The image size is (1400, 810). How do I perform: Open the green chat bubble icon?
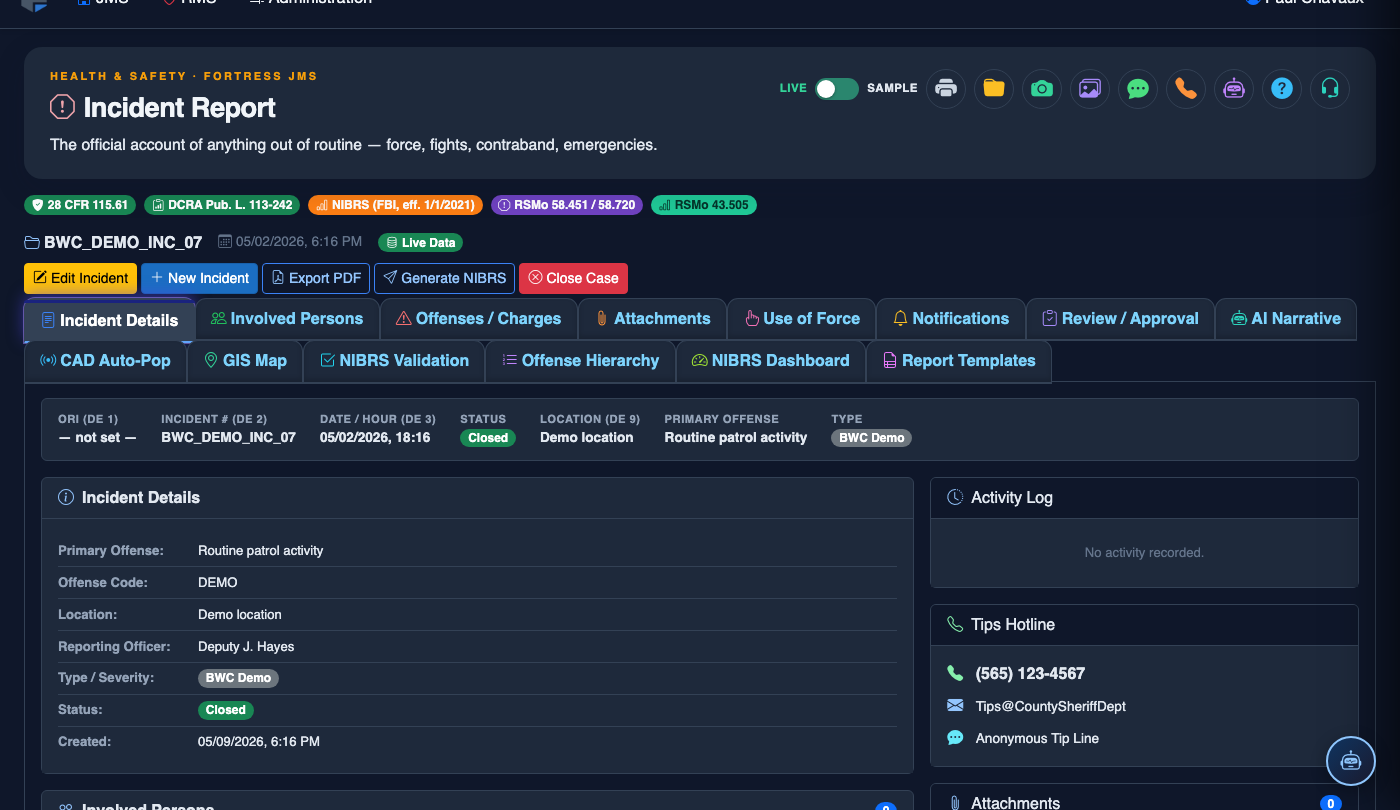click(x=1138, y=88)
